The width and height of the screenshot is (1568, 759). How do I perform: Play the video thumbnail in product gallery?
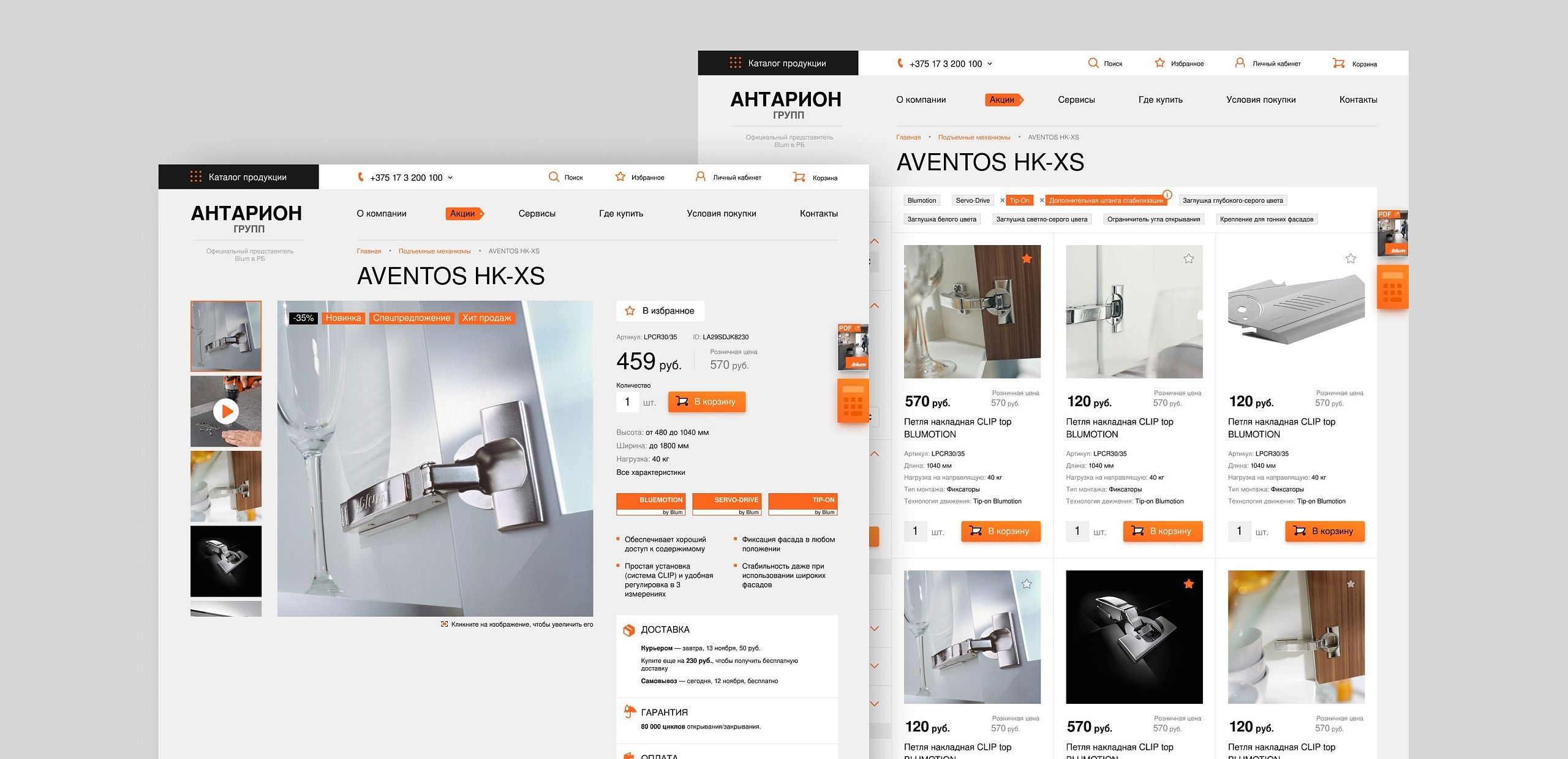(x=226, y=411)
